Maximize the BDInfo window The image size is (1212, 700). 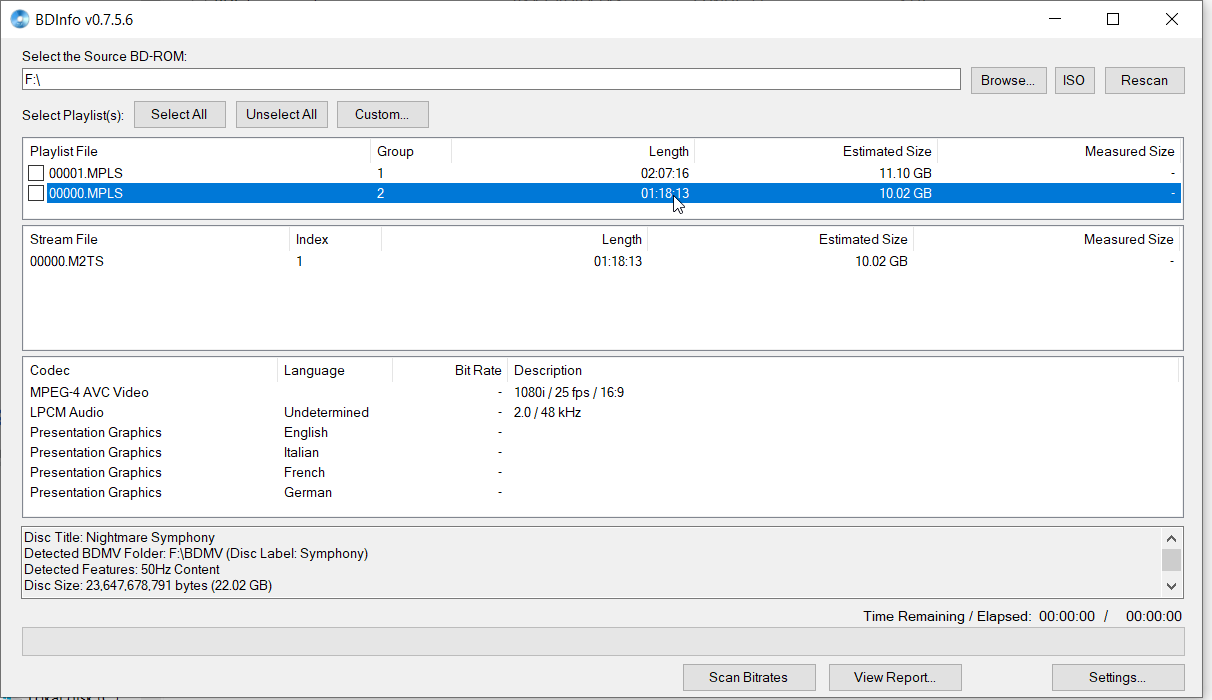tap(1113, 19)
